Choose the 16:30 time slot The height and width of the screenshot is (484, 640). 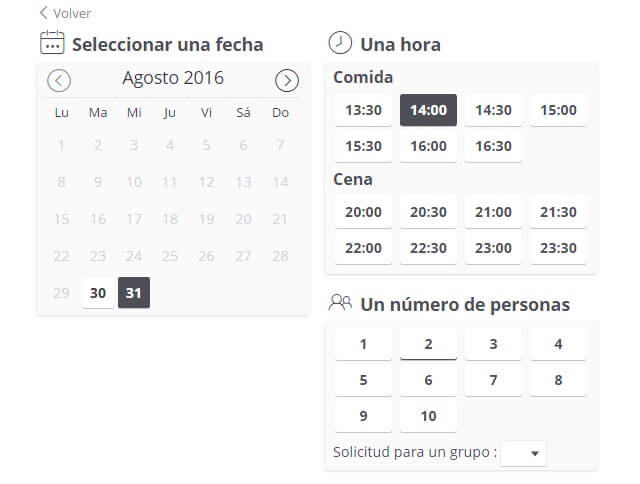(x=493, y=146)
